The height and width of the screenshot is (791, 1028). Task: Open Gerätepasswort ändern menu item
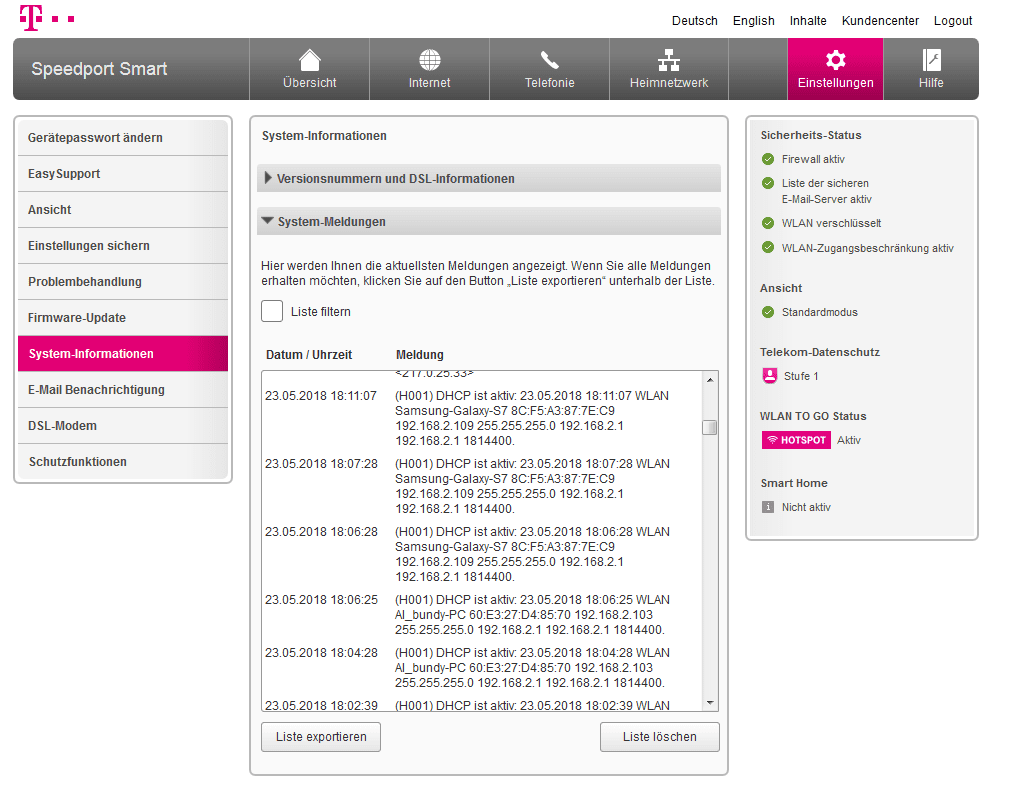(x=123, y=138)
